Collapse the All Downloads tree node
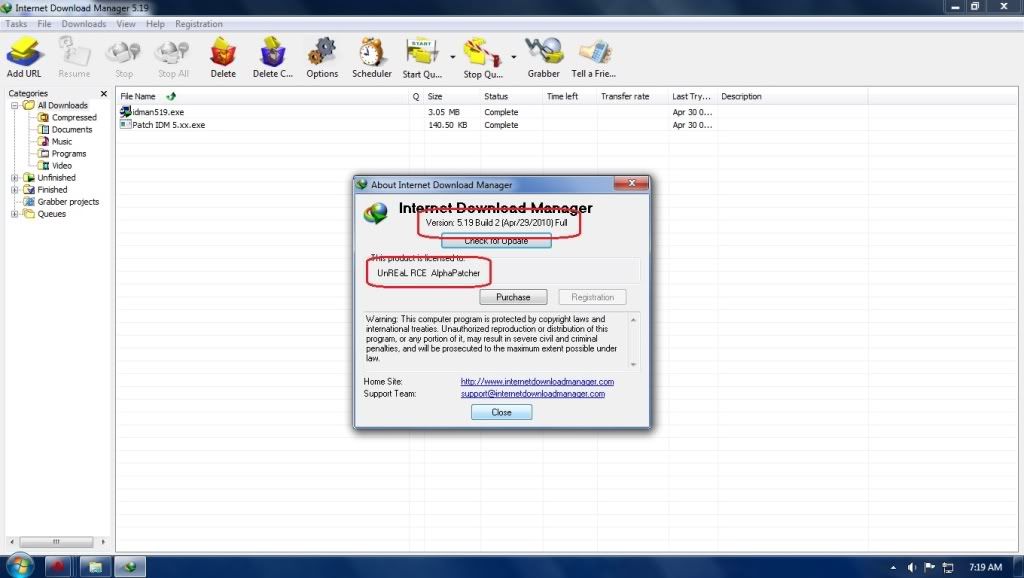Image resolution: width=1024 pixels, height=578 pixels. [14, 105]
